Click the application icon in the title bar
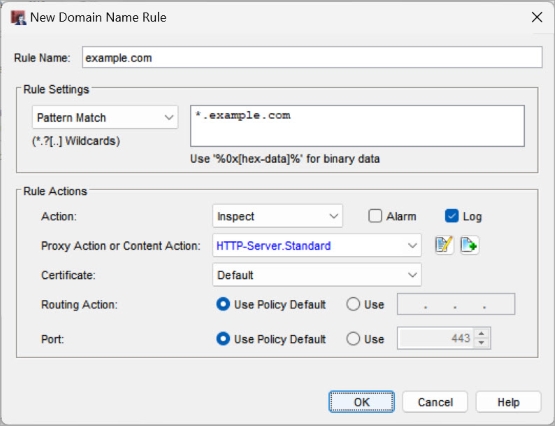This screenshot has height=426, width=555. tap(18, 17)
